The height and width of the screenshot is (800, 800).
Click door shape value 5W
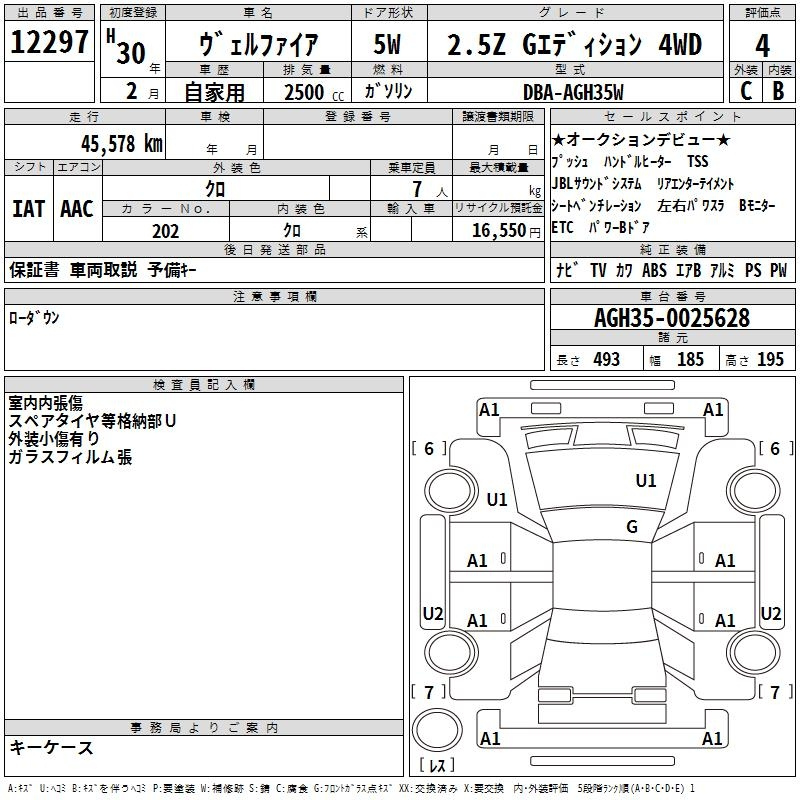coord(388,44)
